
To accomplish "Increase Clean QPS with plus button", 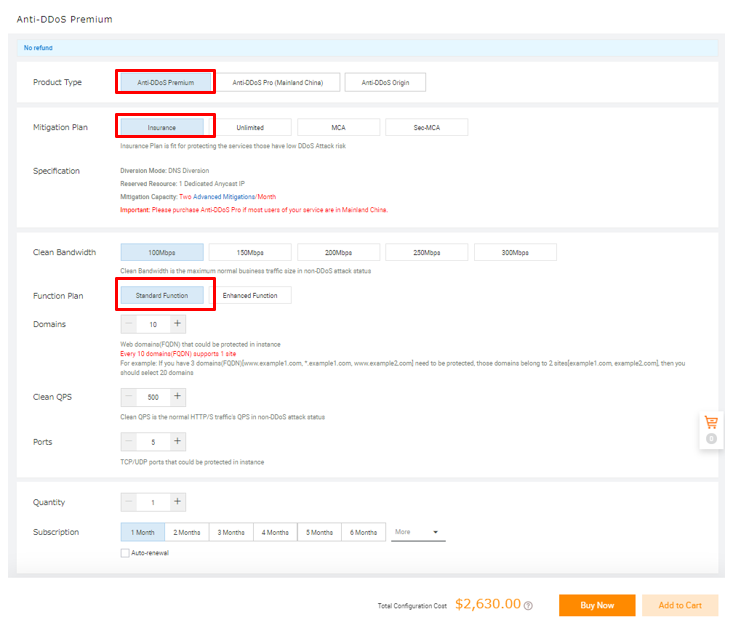I will coord(178,397).
